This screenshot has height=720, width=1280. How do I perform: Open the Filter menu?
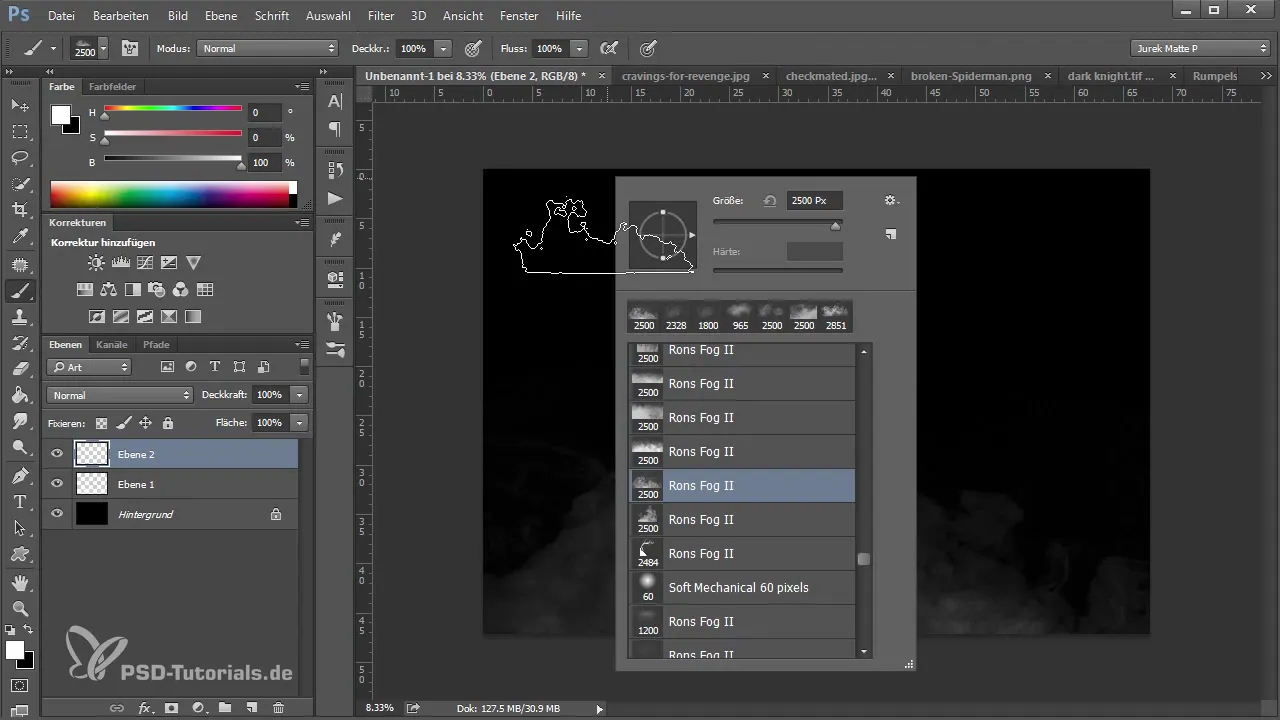pyautogui.click(x=380, y=16)
